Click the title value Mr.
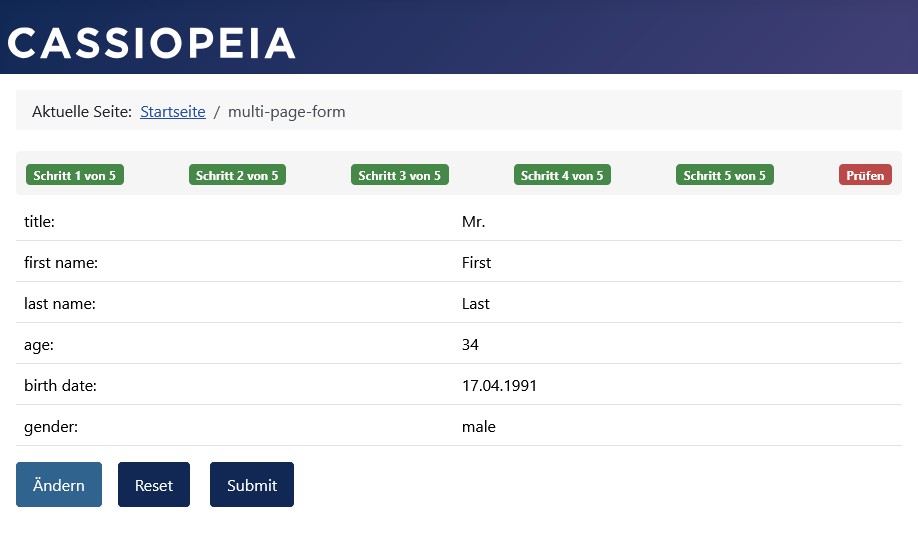This screenshot has height=540, width=918. pos(474,222)
